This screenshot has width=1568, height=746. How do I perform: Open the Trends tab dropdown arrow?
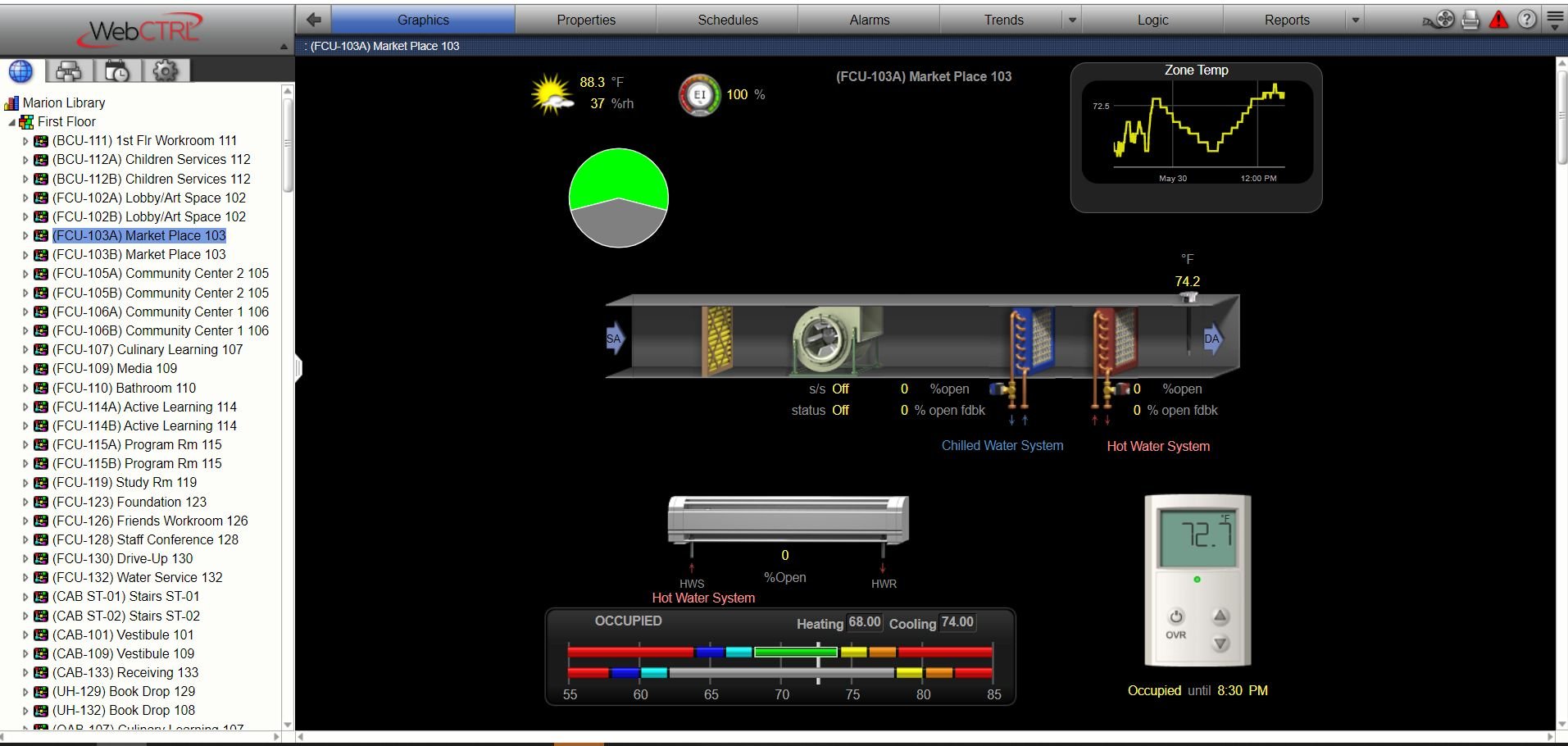[x=1071, y=20]
